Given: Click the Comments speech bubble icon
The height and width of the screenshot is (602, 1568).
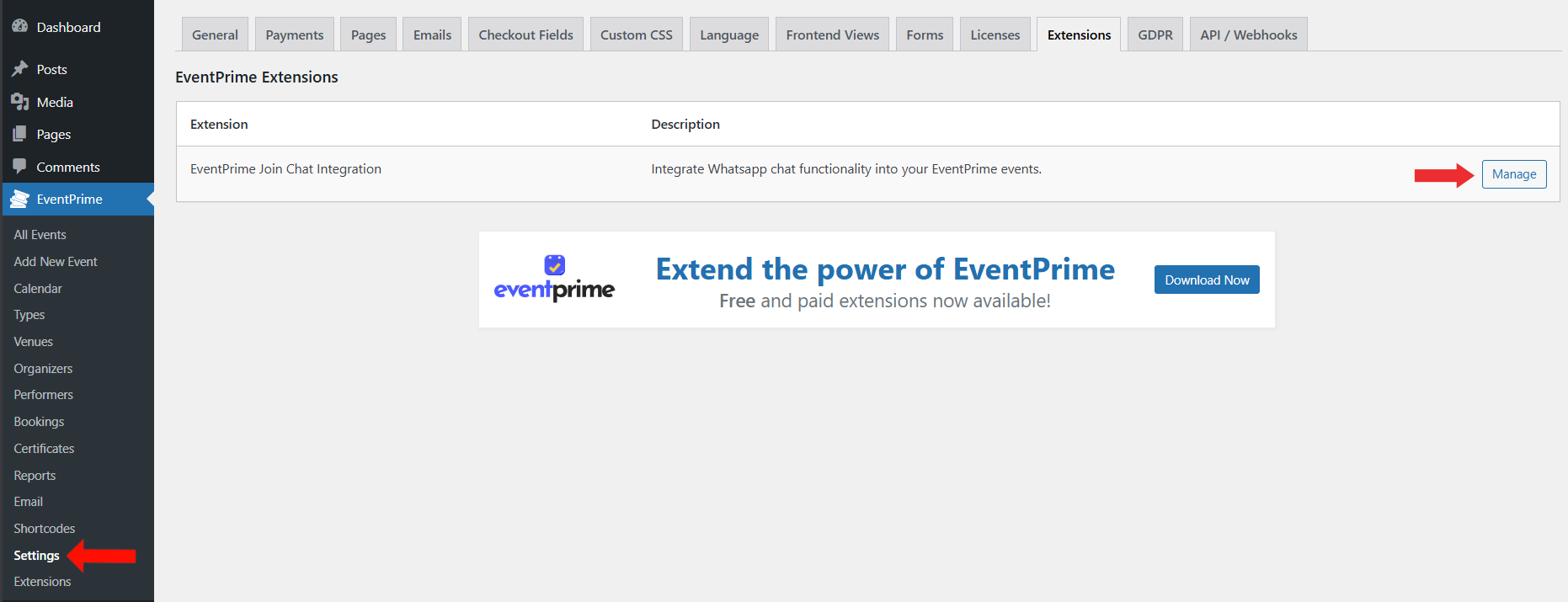Looking at the screenshot, I should coord(19,167).
